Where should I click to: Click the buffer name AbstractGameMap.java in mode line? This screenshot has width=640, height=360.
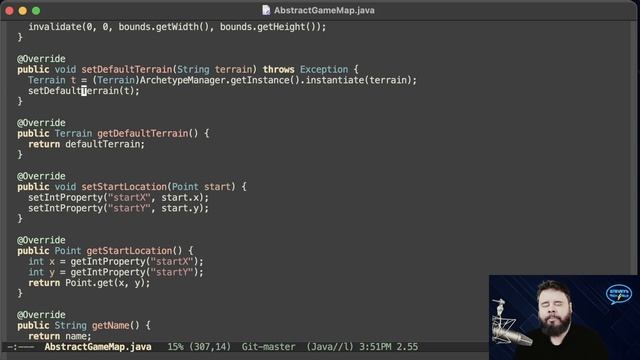(98, 347)
